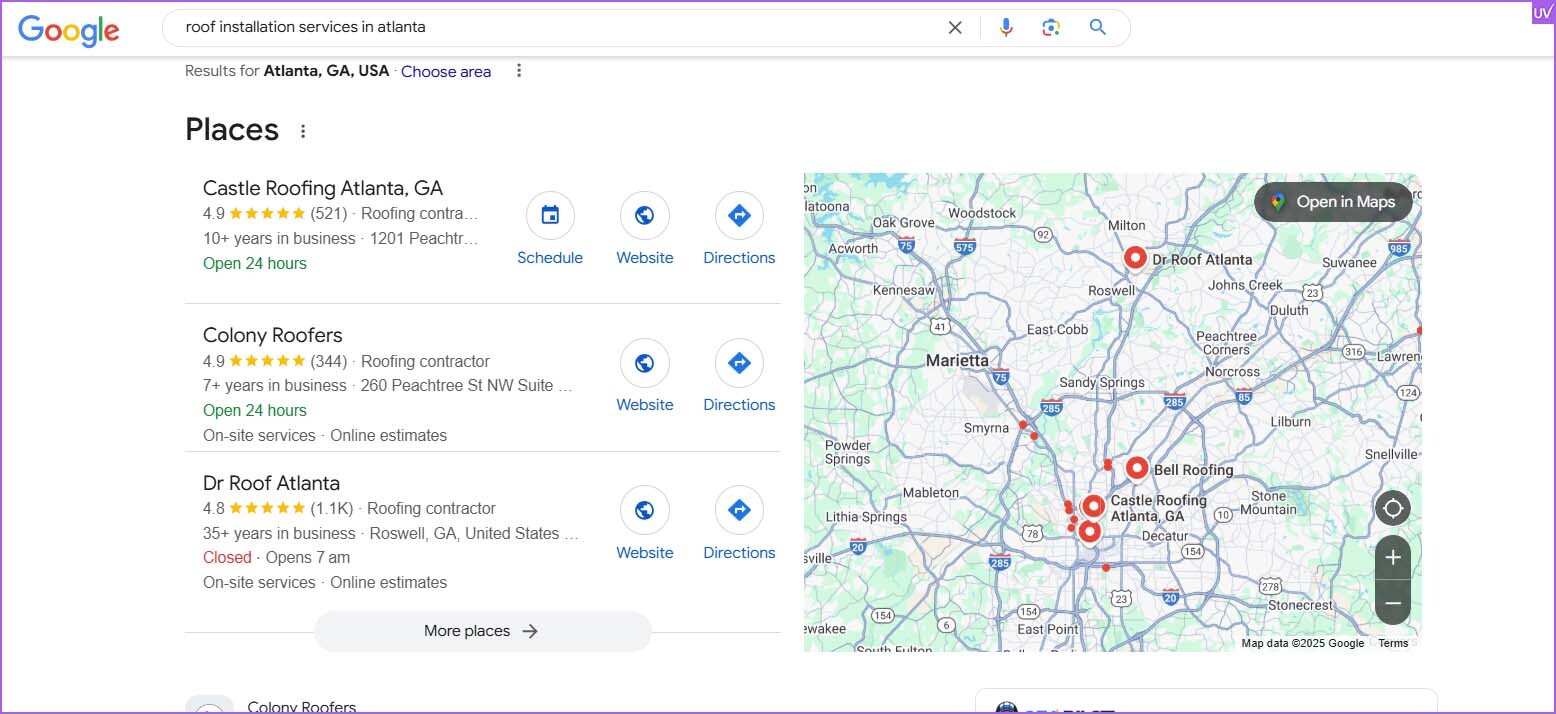This screenshot has height=714, width=1556.
Task: Click the blue magnifier search icon
Action: coord(1098,28)
